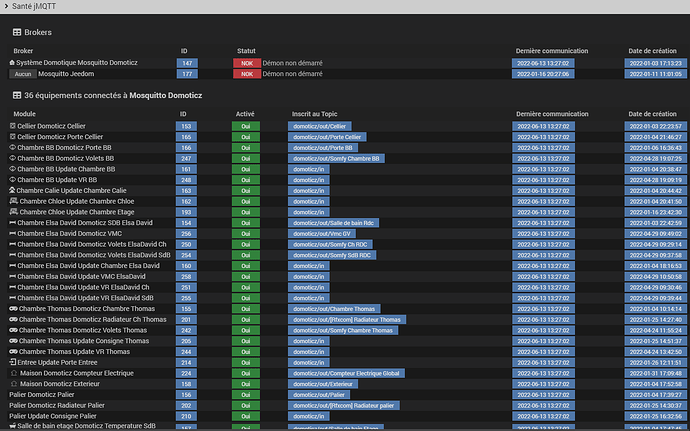Viewport: 690px width, 431px height.
Task: Click Inscrit au Topic column header
Action: point(314,114)
